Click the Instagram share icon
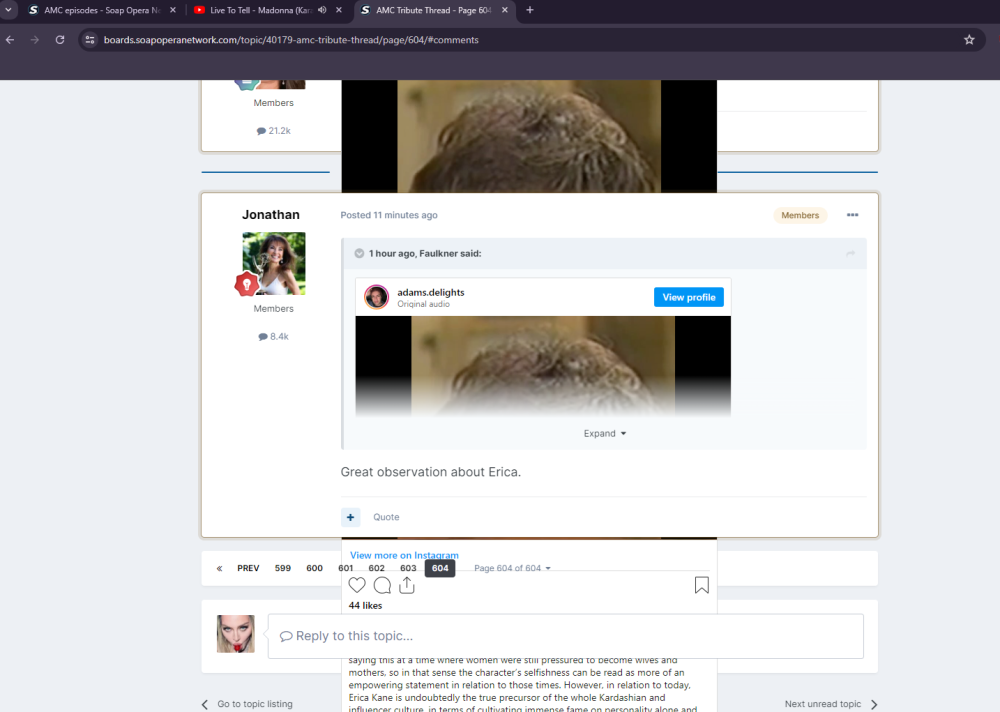 point(407,586)
